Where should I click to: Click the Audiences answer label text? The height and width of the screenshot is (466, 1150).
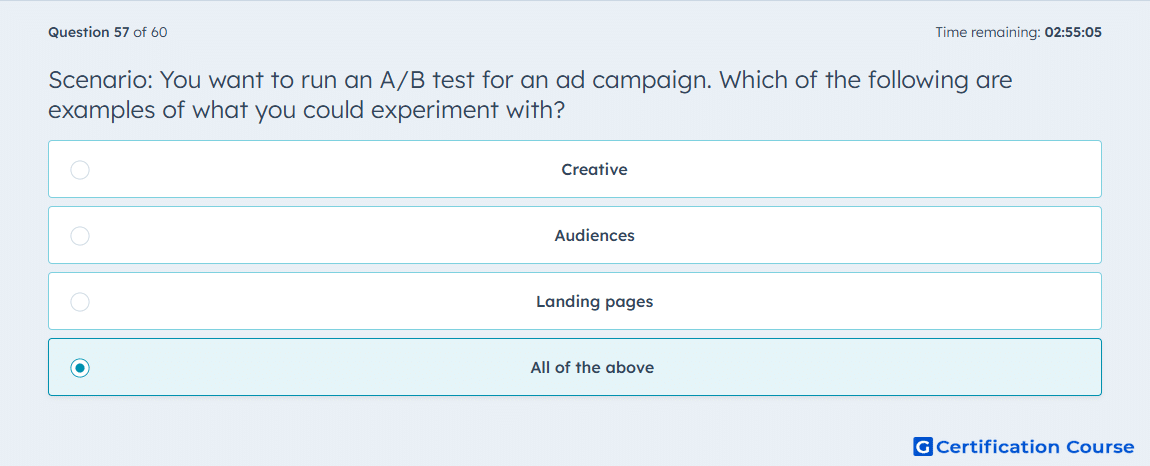tap(594, 236)
